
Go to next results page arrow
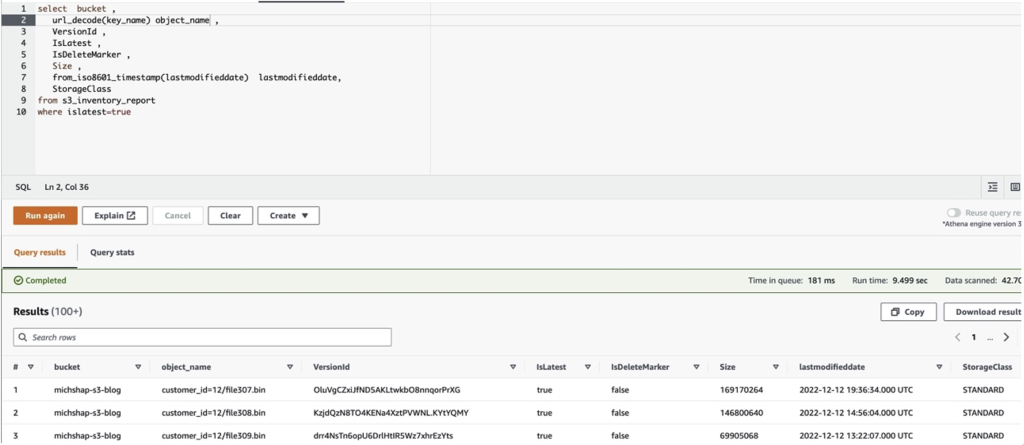tap(1006, 337)
